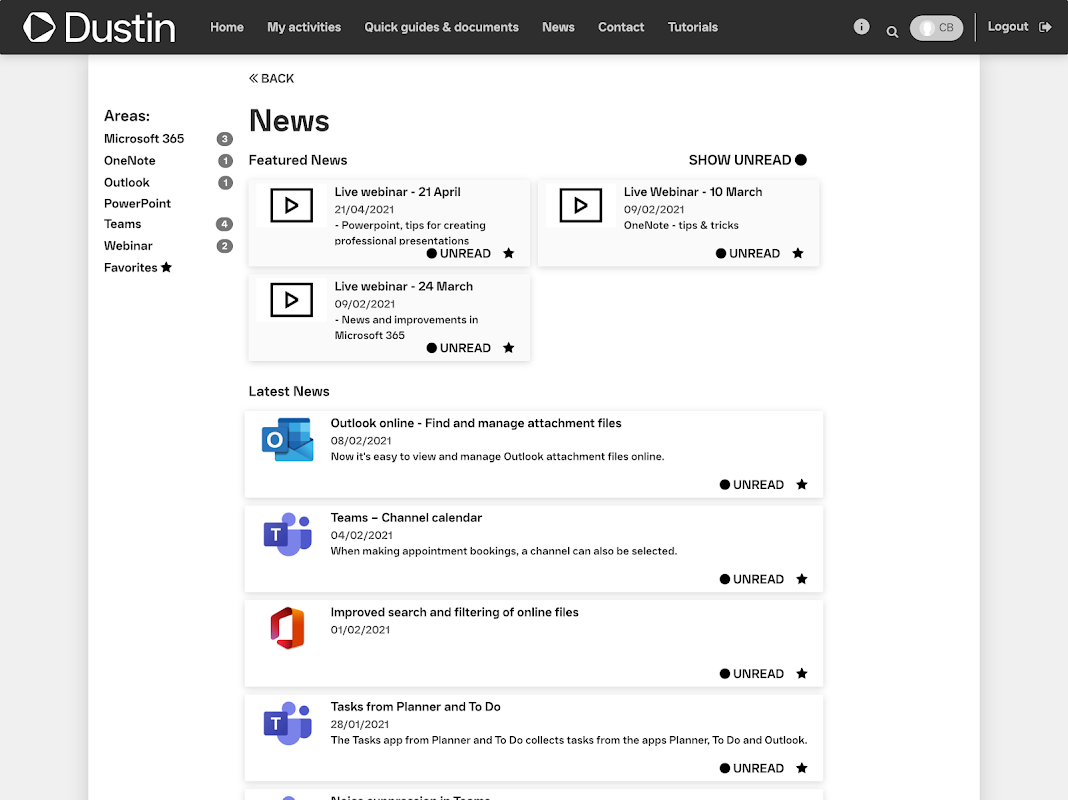1068x800 pixels.
Task: Toggle unread on Live Webinar 10 March
Action: [x=748, y=253]
